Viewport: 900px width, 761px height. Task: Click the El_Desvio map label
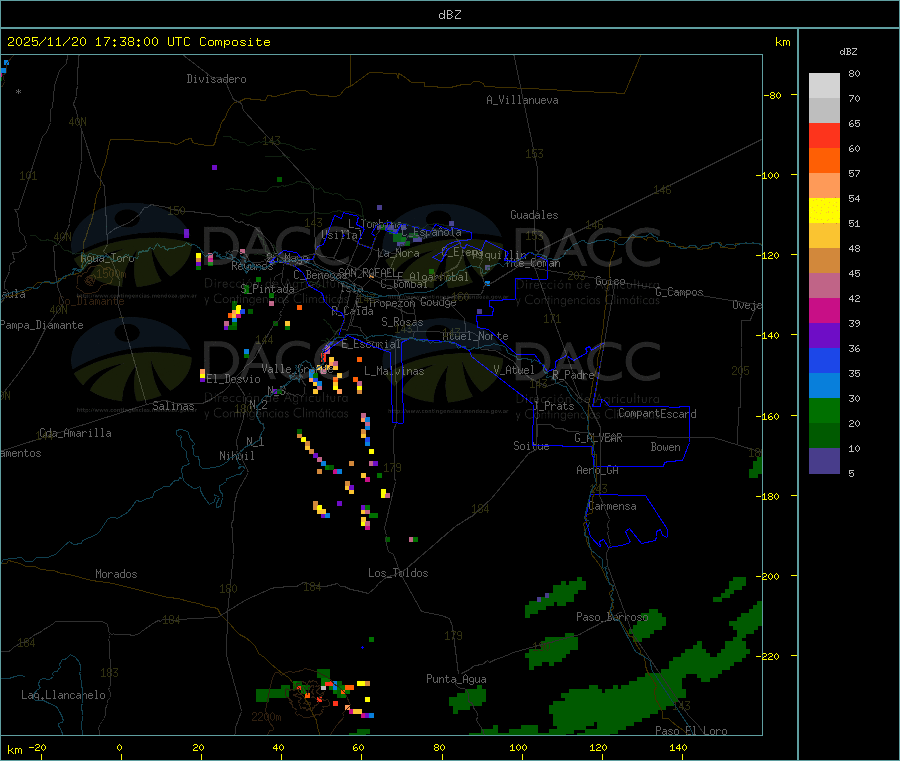tap(233, 379)
